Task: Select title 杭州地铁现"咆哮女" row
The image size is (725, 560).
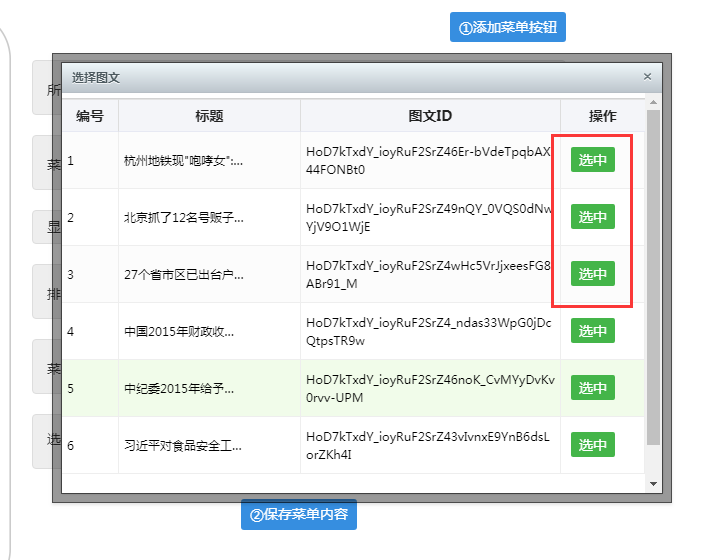Action: [184, 160]
